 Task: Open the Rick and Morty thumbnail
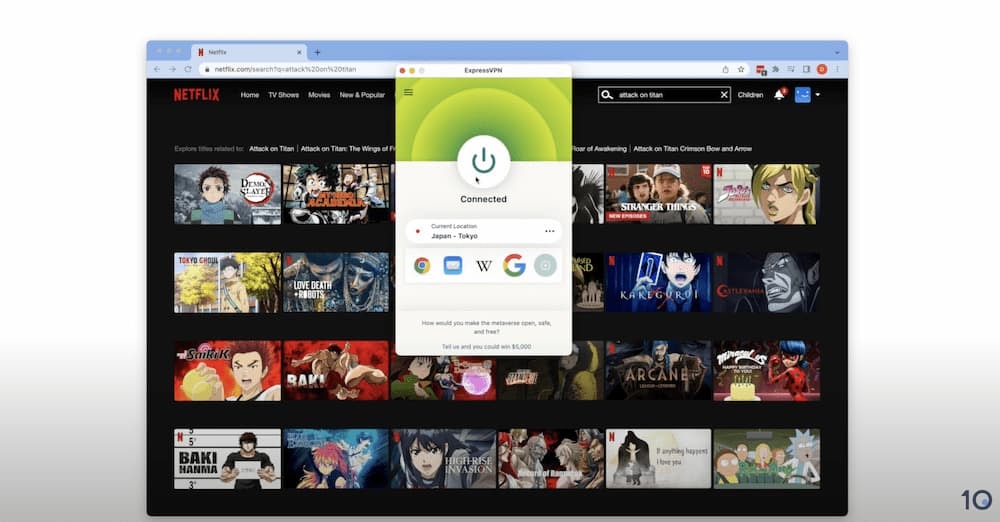(x=767, y=458)
